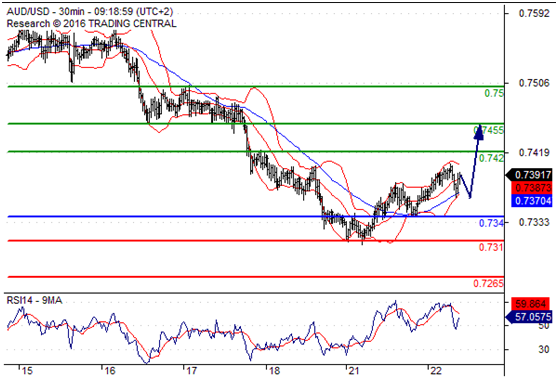The image size is (558, 380).
Task: Select the green 0.742 resistance label
Action: 491,158
